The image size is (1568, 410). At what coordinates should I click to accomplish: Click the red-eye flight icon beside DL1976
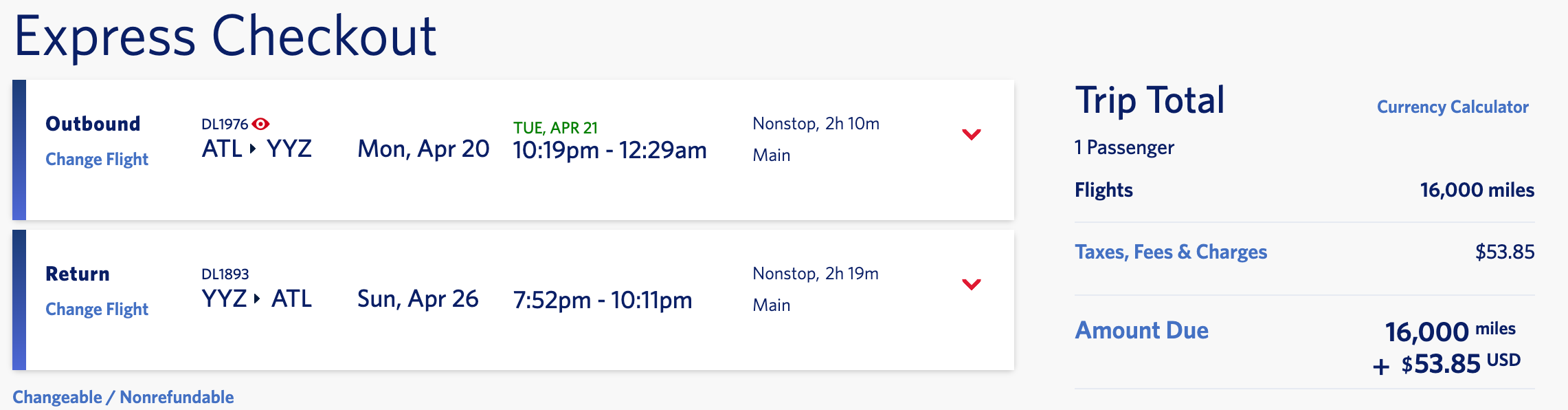[x=260, y=124]
